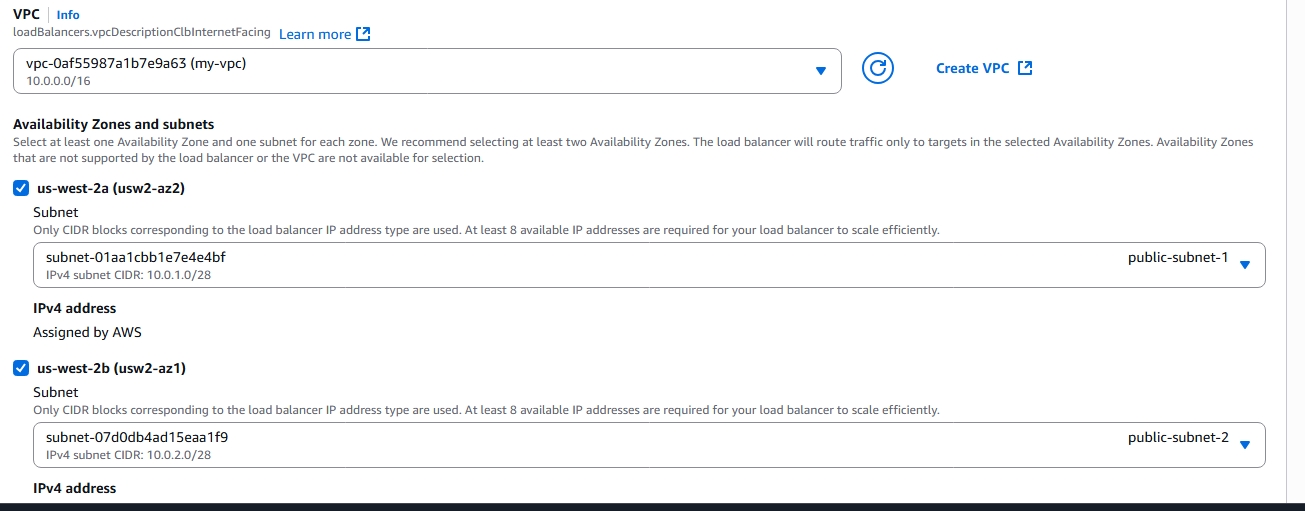Uncheck the us-west-2a availability zone
Screen dimensions: 1305x511
(x=21, y=188)
